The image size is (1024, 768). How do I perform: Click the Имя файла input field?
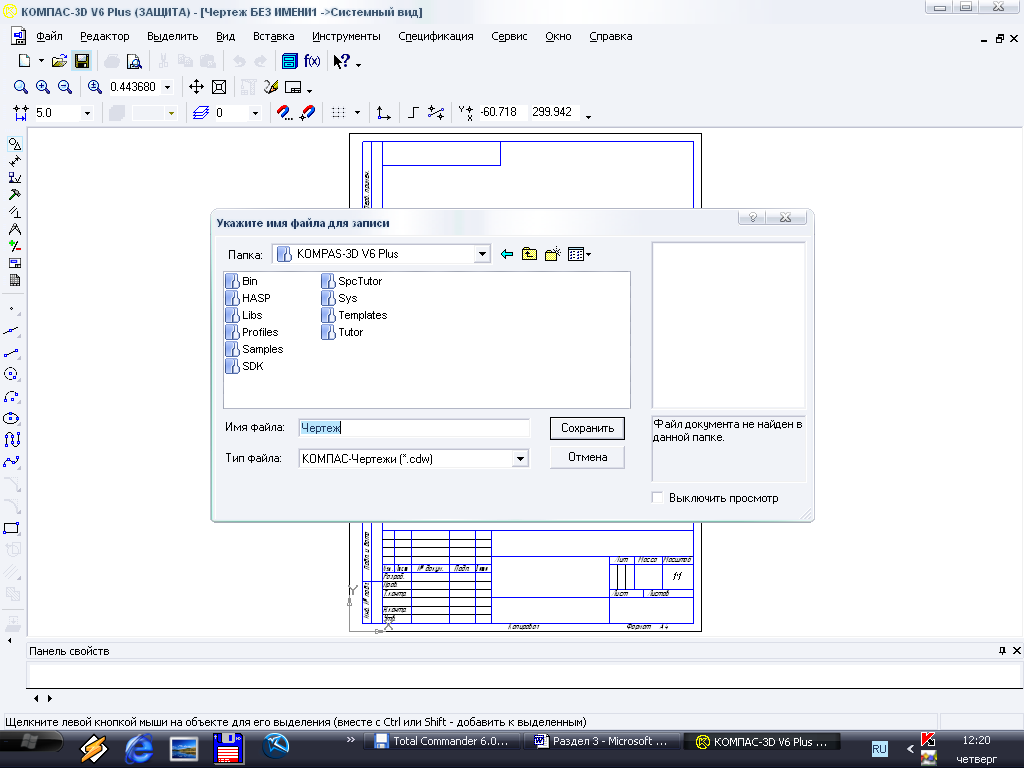tap(414, 428)
